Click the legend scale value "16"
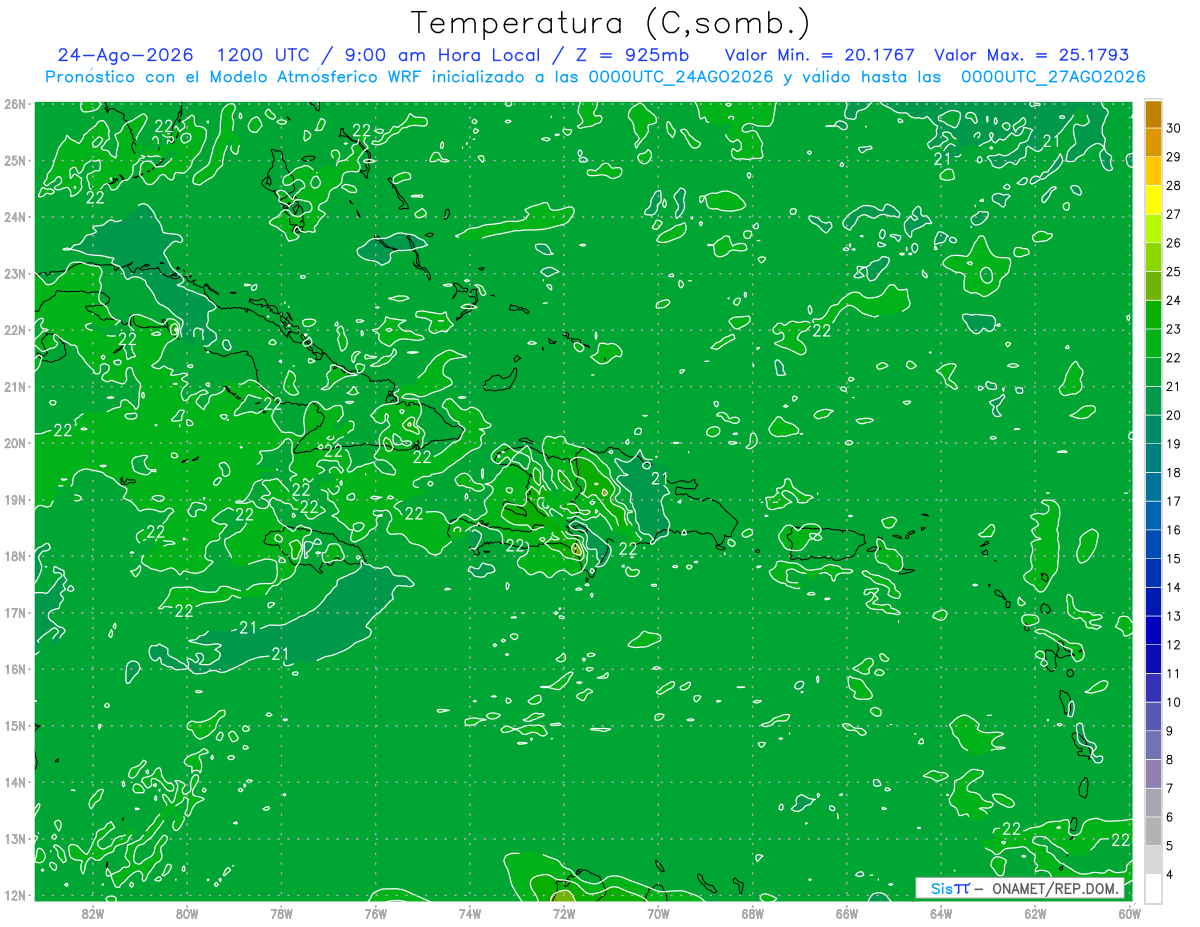 [1173, 530]
